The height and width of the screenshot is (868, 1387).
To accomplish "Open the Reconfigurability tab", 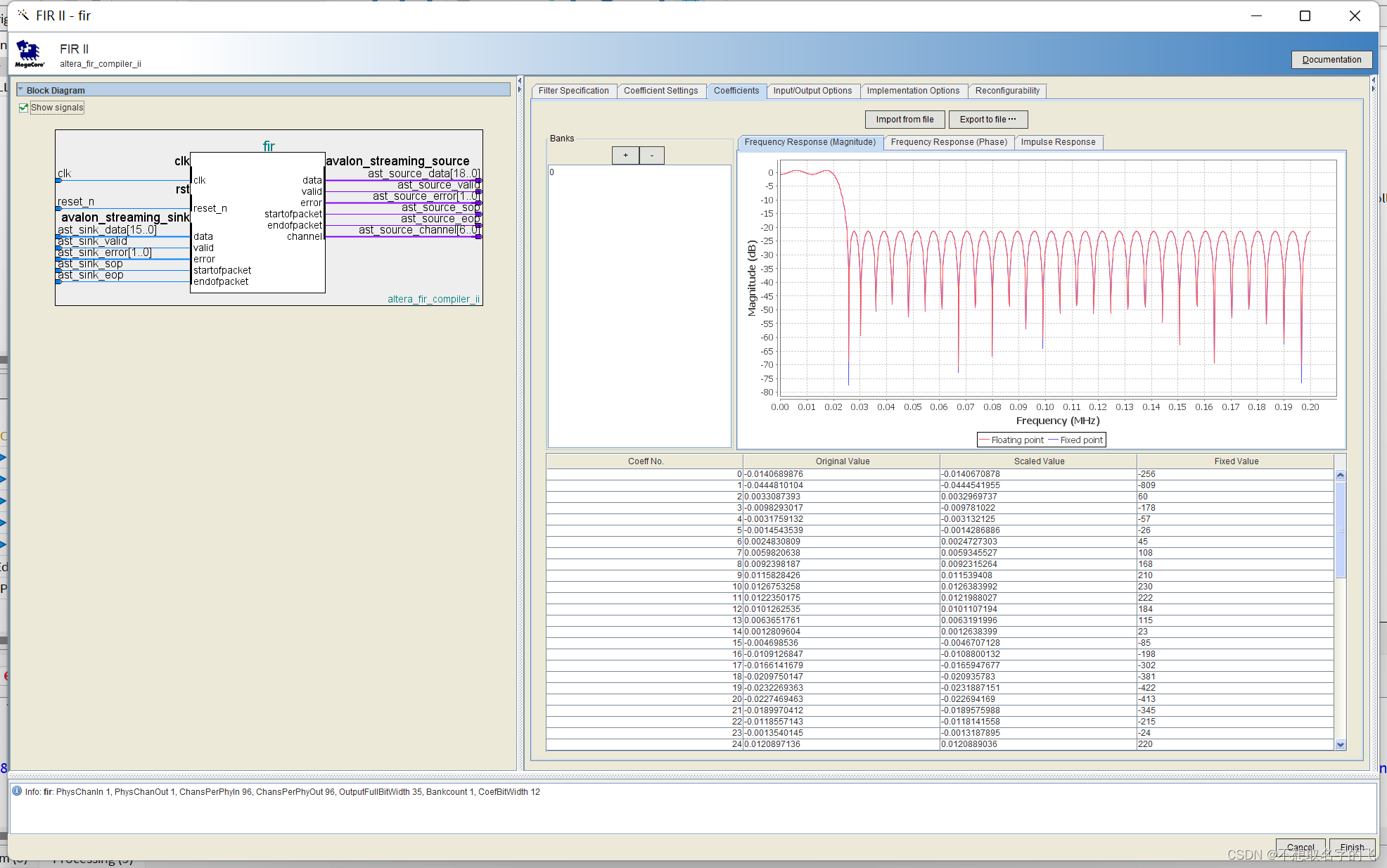I will (1007, 91).
